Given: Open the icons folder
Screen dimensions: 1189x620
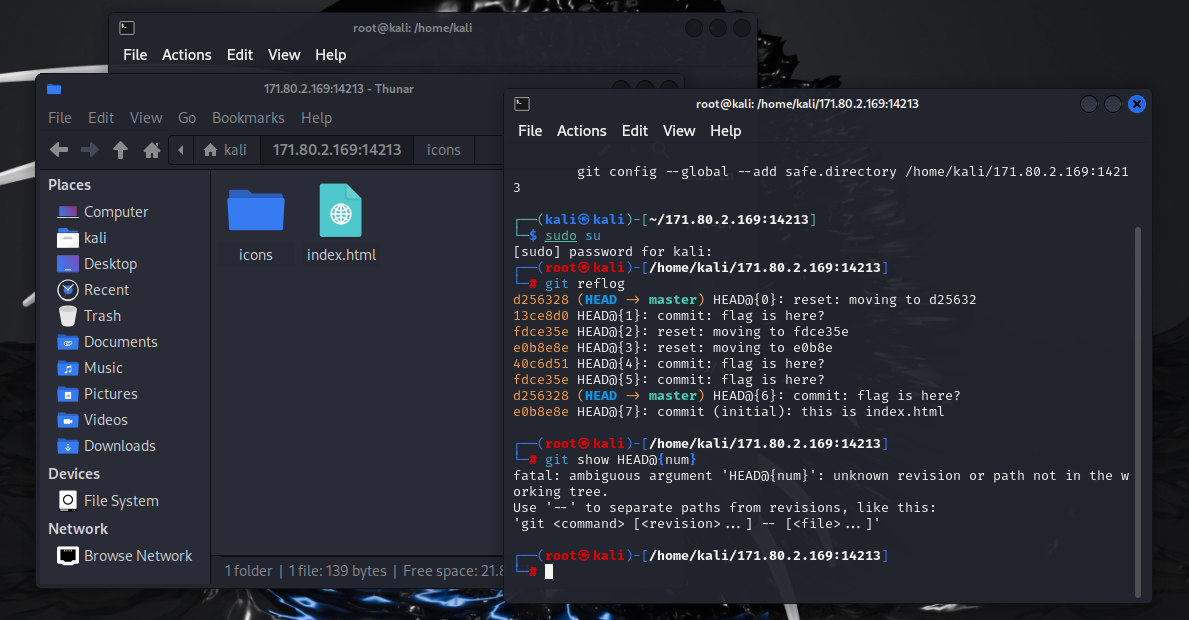Looking at the screenshot, I should 255,210.
